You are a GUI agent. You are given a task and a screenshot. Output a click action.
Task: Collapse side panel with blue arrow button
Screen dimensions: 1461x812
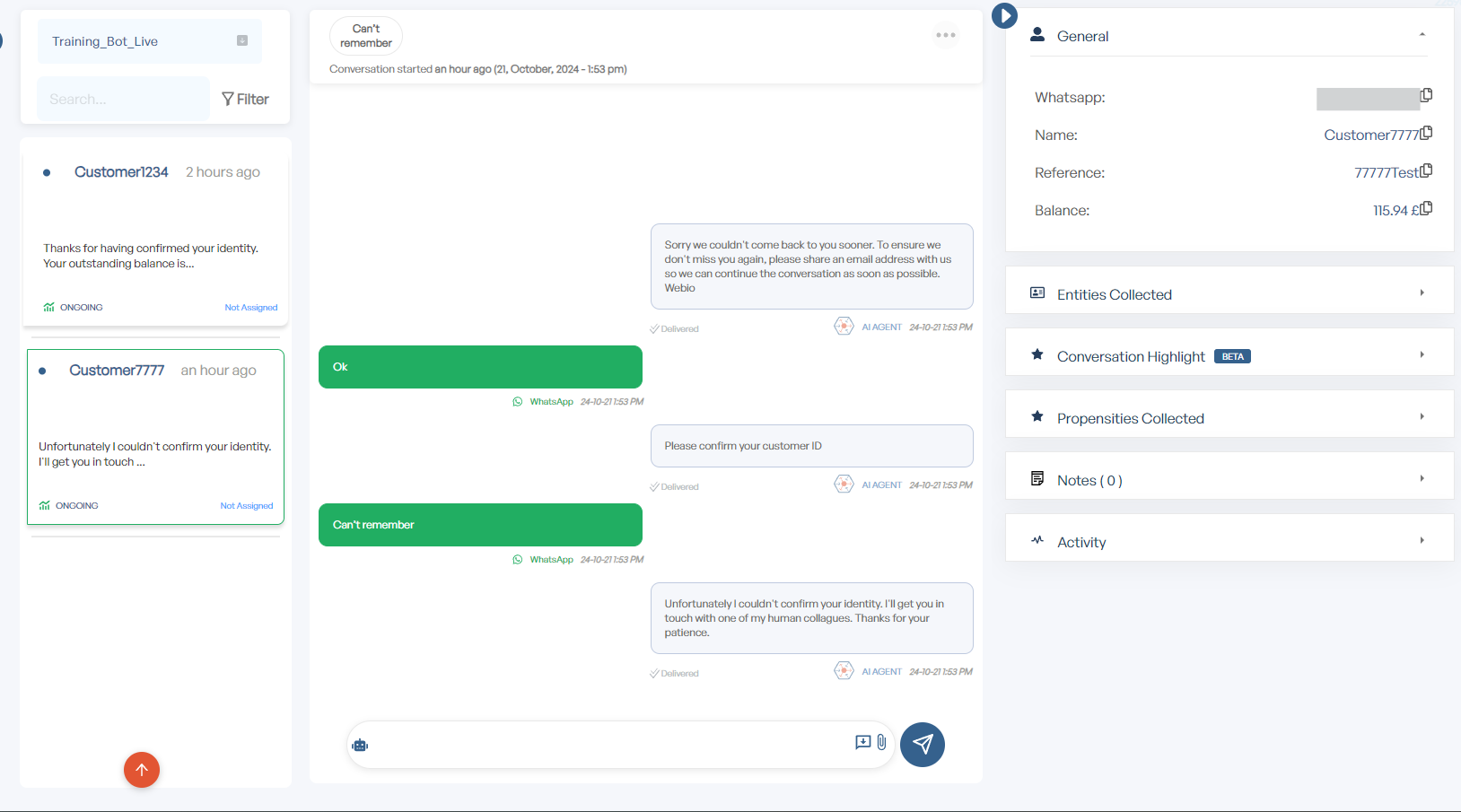1004,15
